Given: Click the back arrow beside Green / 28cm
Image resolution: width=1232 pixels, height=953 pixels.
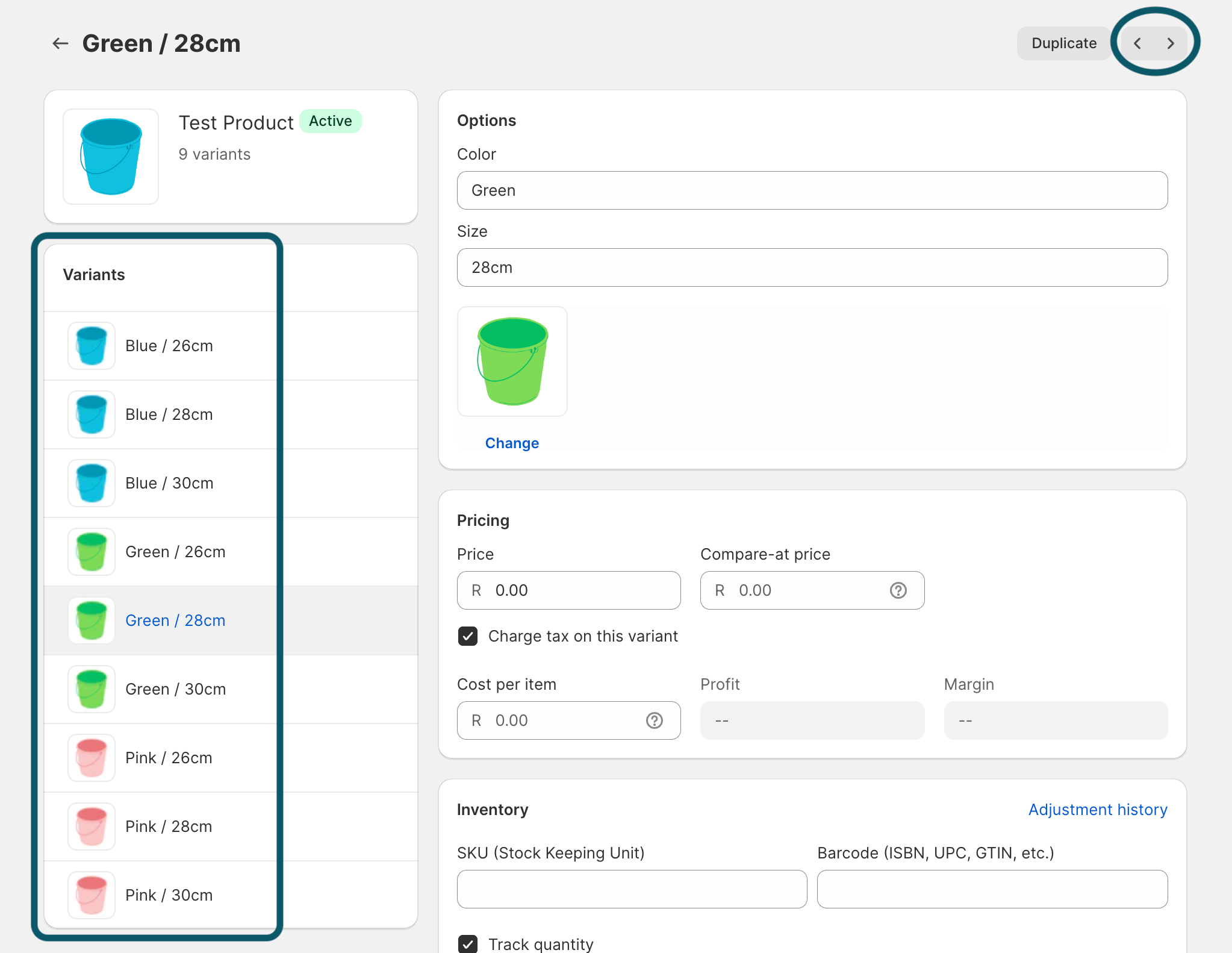Looking at the screenshot, I should pyautogui.click(x=60, y=43).
